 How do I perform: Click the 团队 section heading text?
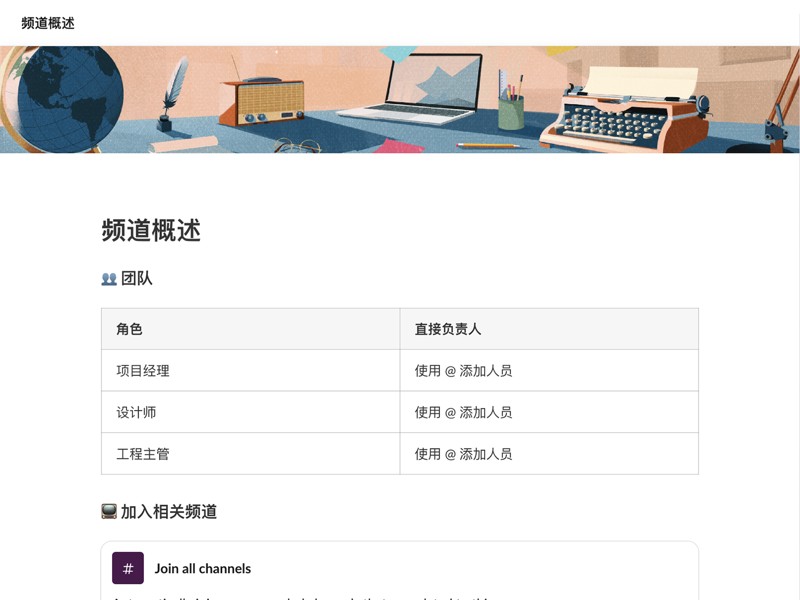pos(135,277)
